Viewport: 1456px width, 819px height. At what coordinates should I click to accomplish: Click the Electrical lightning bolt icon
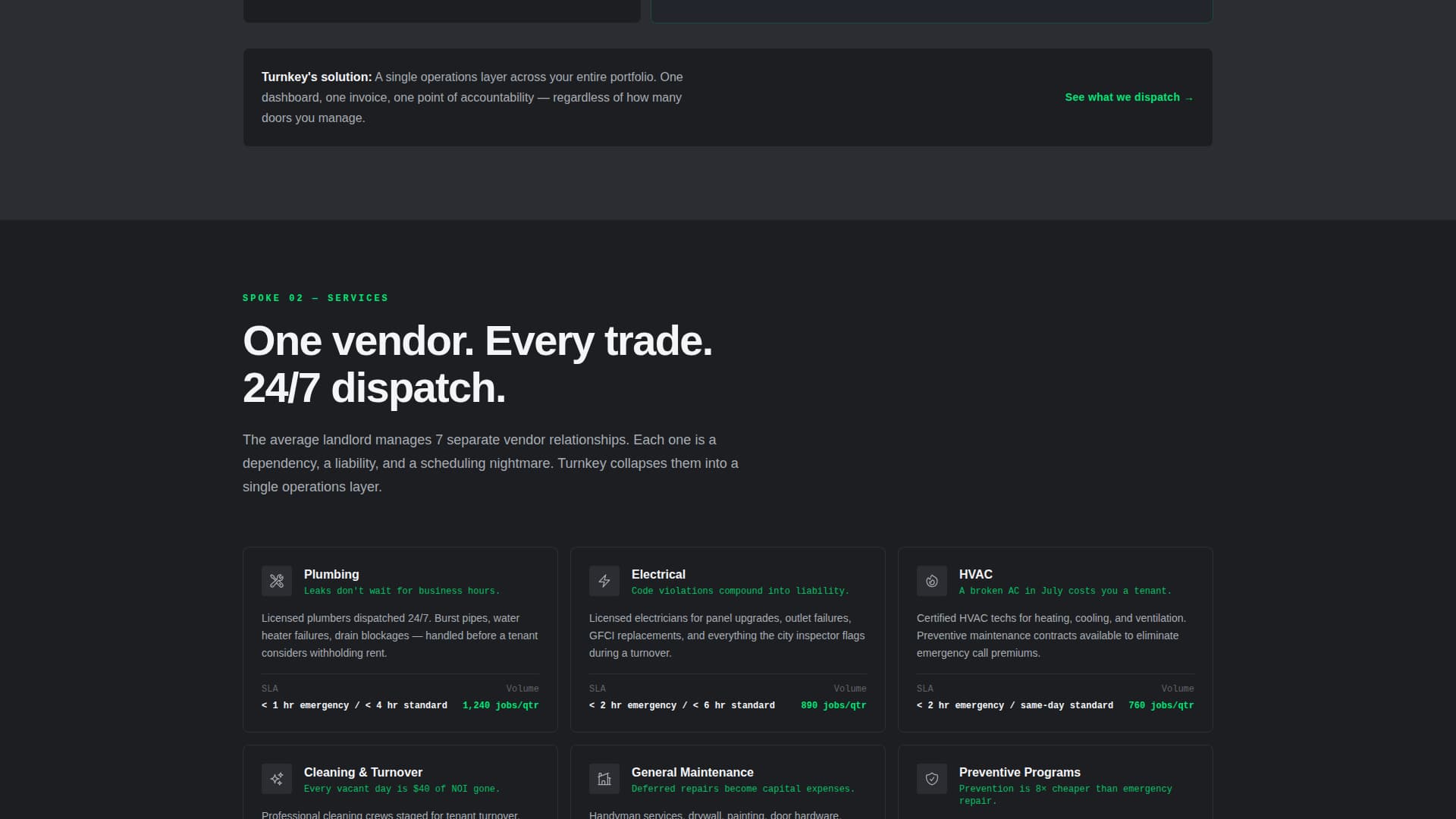[x=604, y=581]
